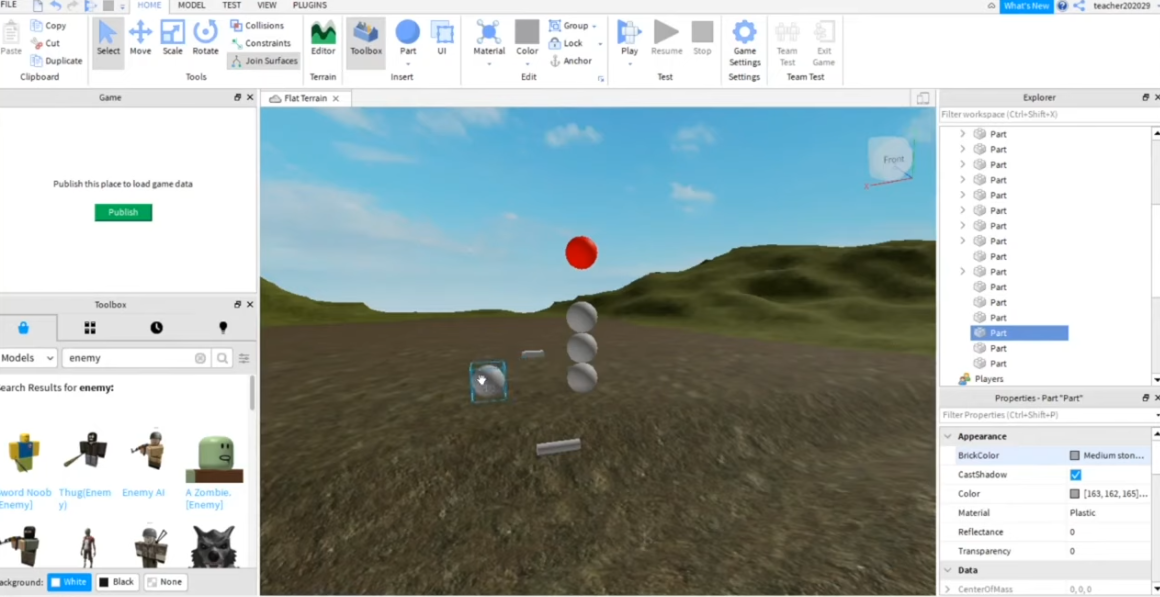Uncheck the CastShadow checkbox
1160x597 pixels.
[1076, 475]
